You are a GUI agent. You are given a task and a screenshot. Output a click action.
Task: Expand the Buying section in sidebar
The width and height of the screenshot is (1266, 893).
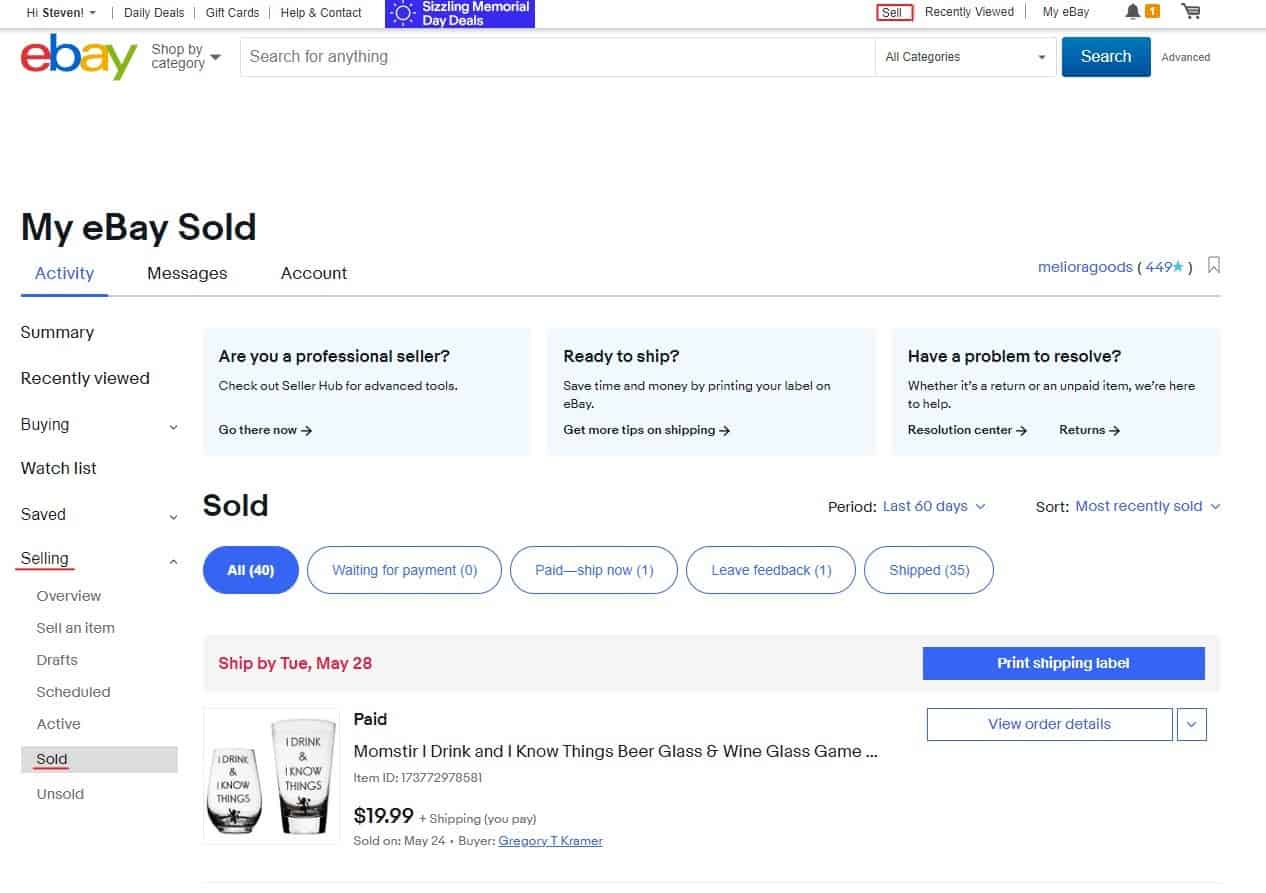click(173, 427)
